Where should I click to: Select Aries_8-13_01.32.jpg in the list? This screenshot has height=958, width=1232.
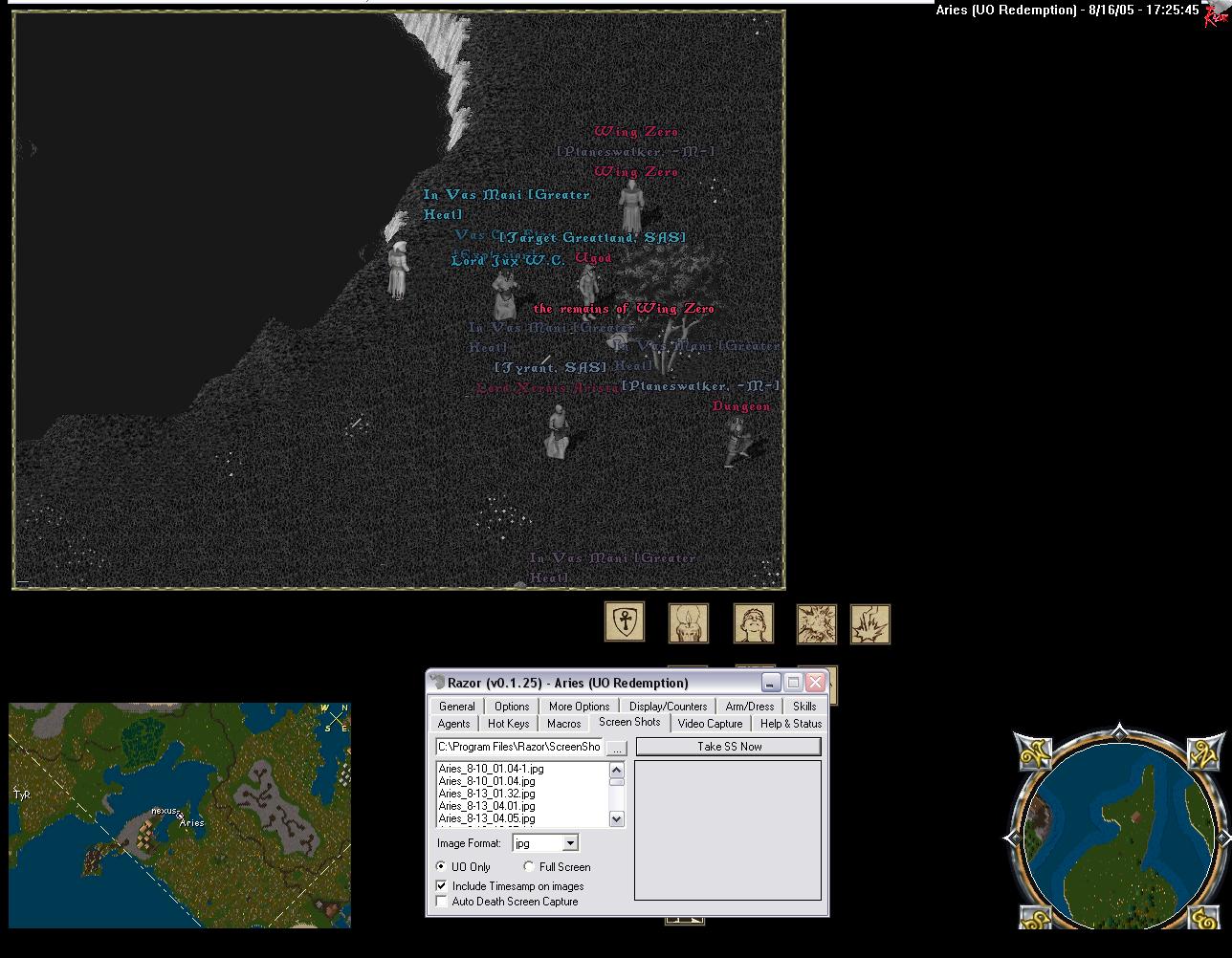487,794
